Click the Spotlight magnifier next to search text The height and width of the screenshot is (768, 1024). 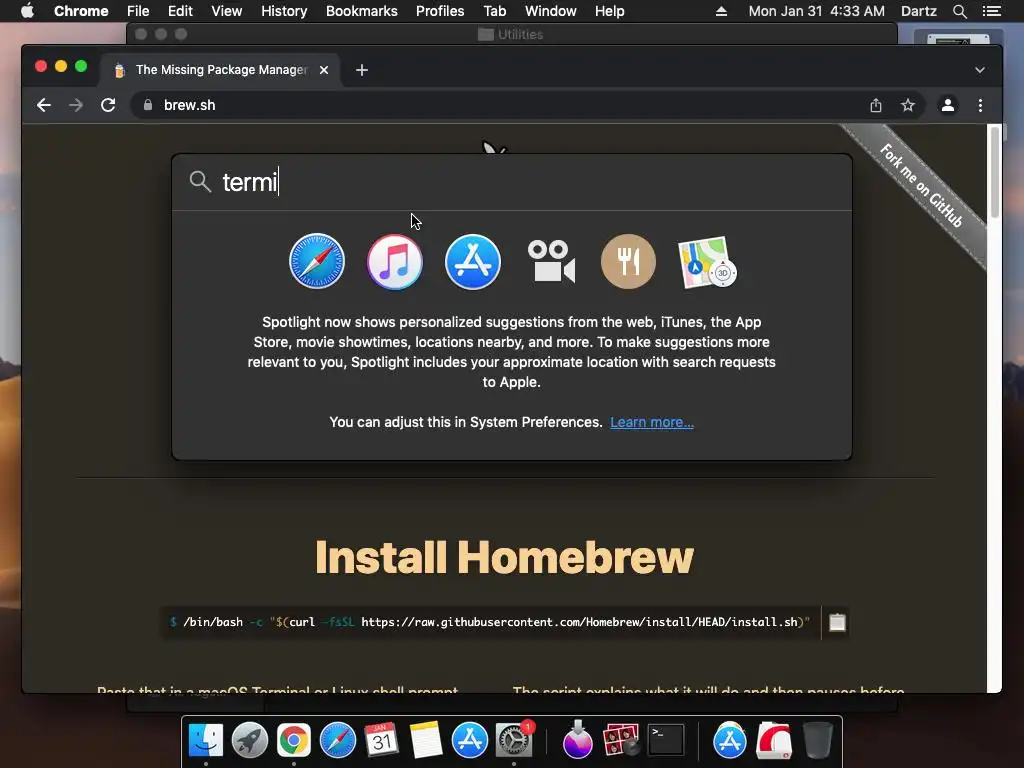click(x=200, y=182)
